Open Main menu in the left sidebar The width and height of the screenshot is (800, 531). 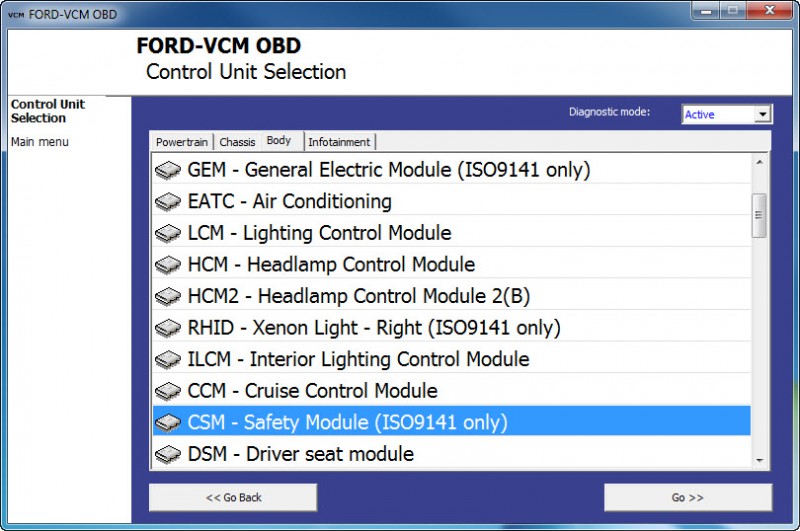[x=40, y=142]
